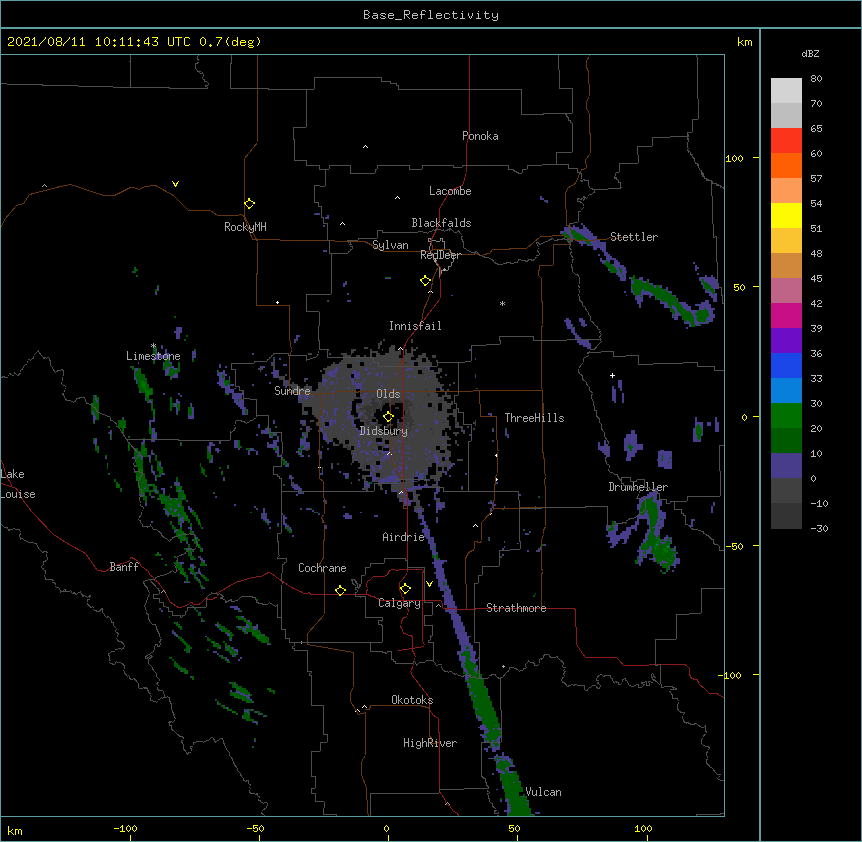Click the Blackfalds city label
The height and width of the screenshot is (842, 862).
tap(441, 223)
